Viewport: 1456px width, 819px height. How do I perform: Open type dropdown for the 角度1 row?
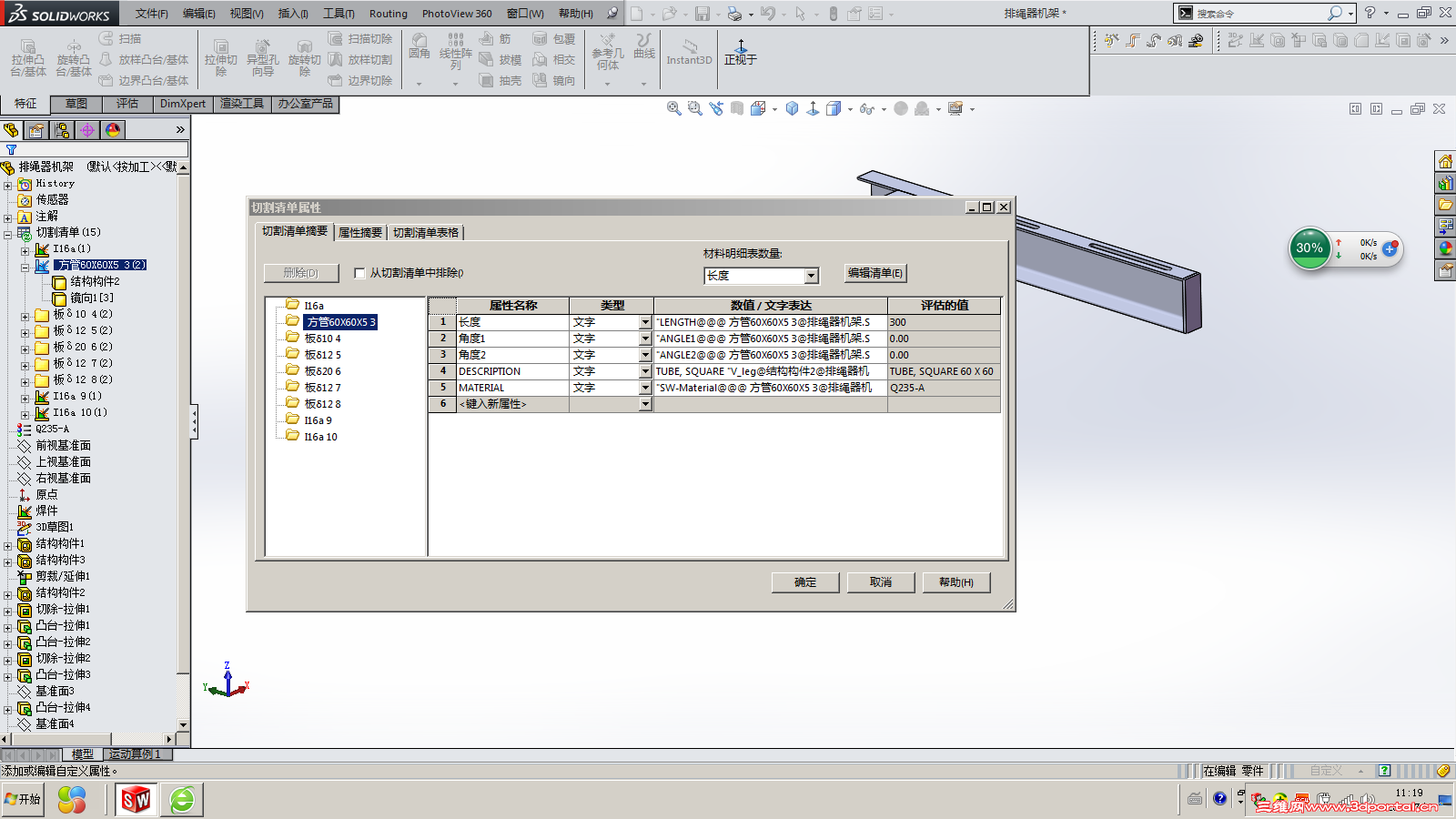pyautogui.click(x=645, y=339)
